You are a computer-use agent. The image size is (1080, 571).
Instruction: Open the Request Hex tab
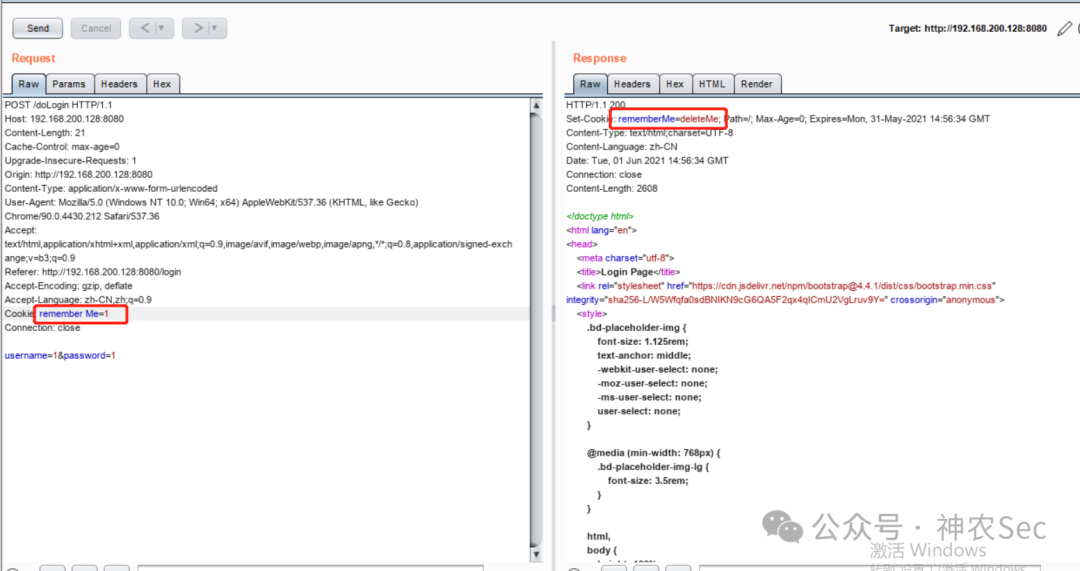click(162, 84)
